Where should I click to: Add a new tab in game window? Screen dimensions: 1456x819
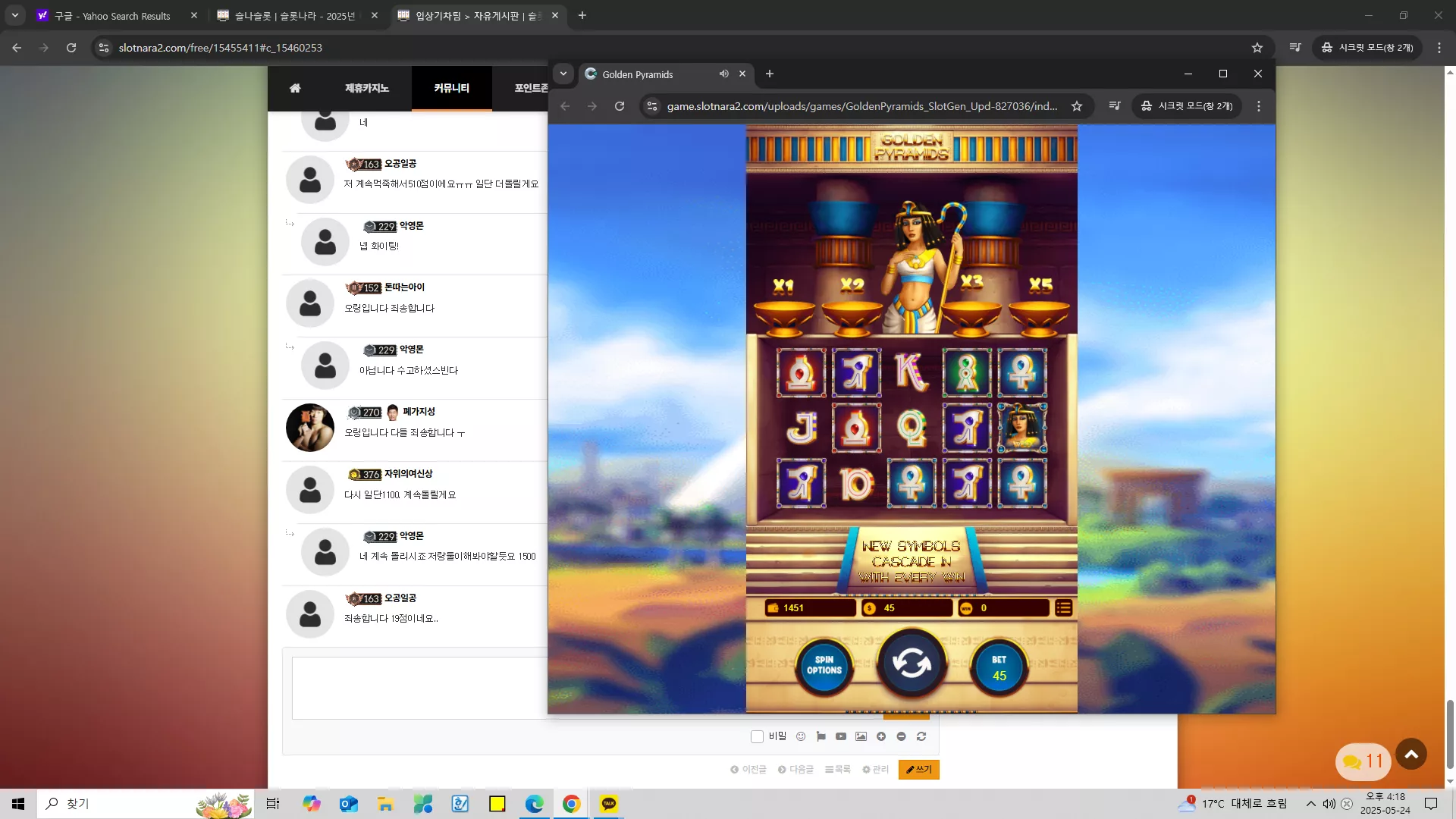pos(770,74)
